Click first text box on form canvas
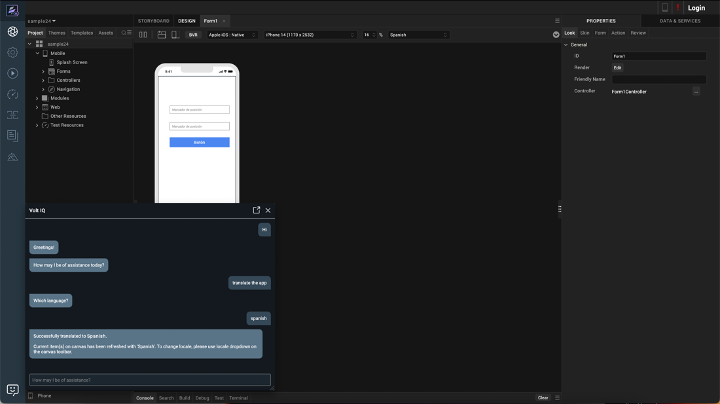 (x=199, y=110)
